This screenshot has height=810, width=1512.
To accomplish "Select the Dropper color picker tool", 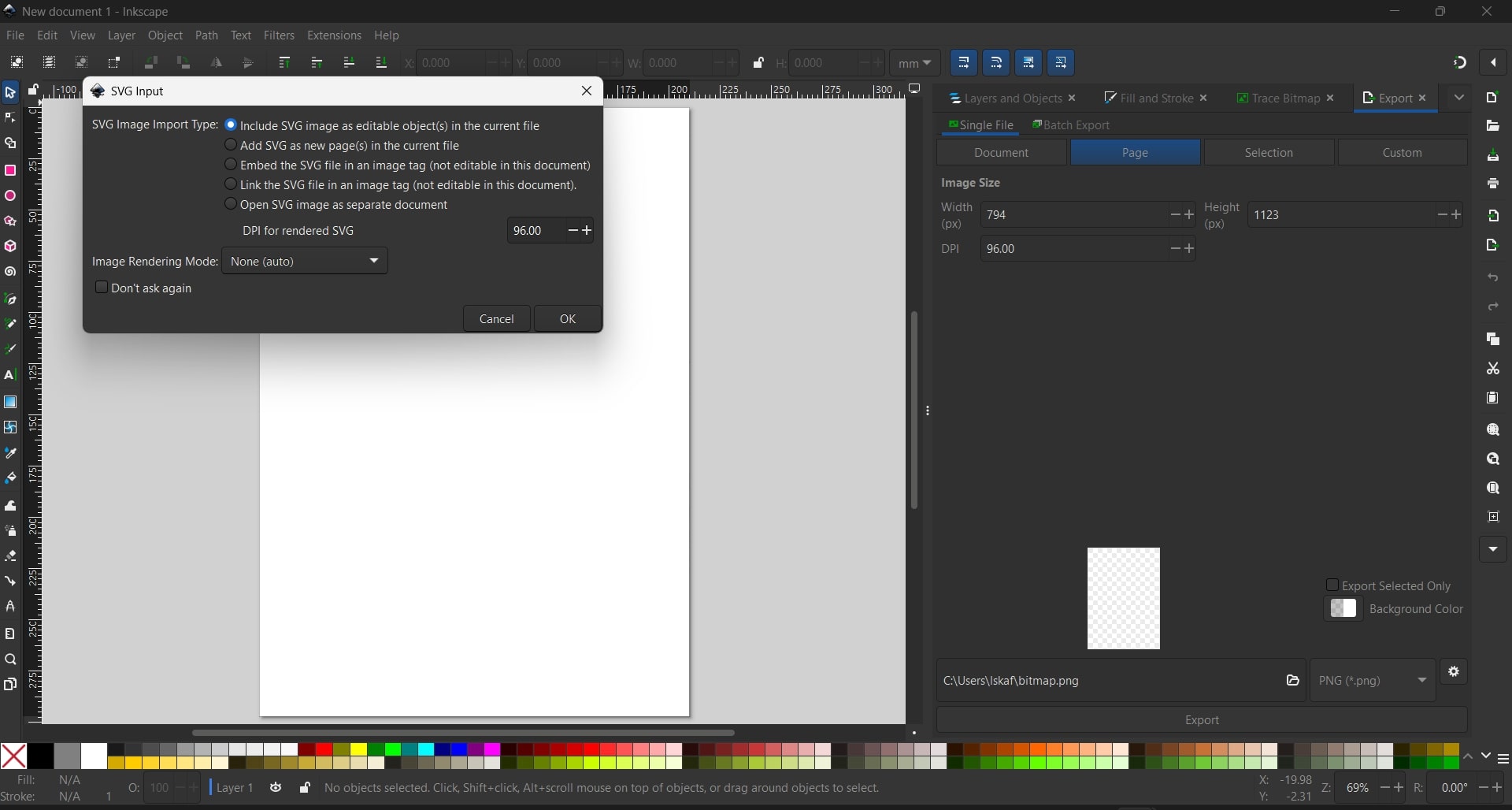I will (x=10, y=453).
